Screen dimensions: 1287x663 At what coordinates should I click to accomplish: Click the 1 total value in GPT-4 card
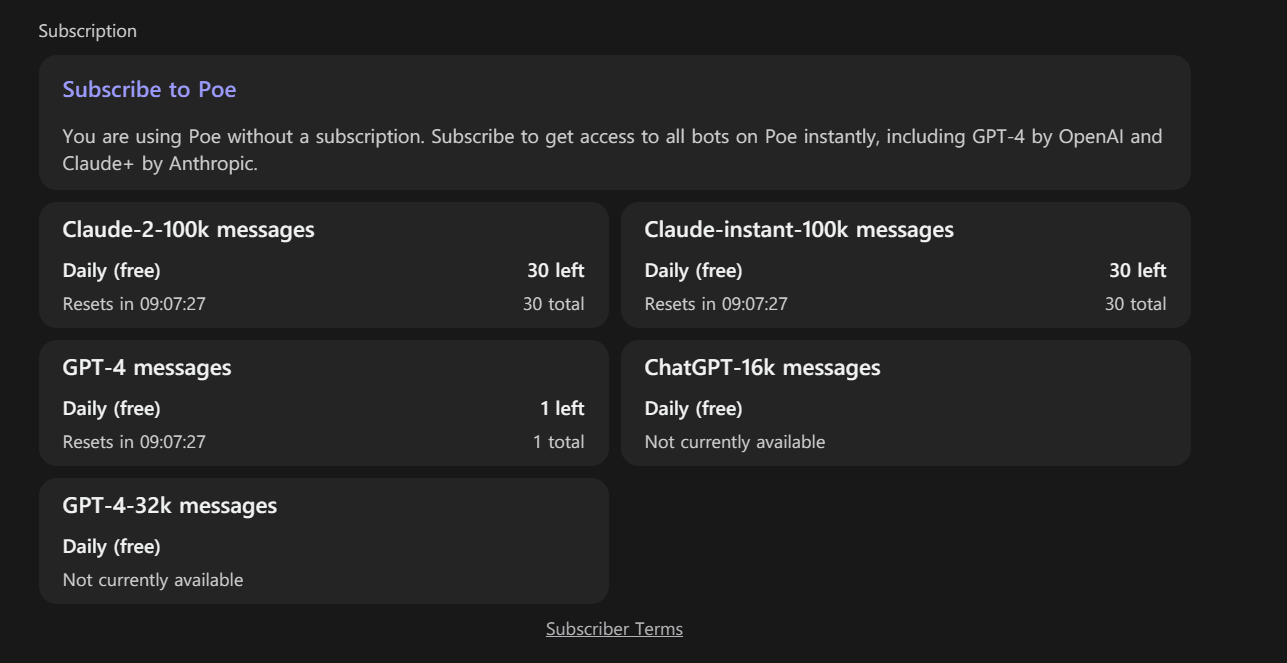[x=559, y=442]
